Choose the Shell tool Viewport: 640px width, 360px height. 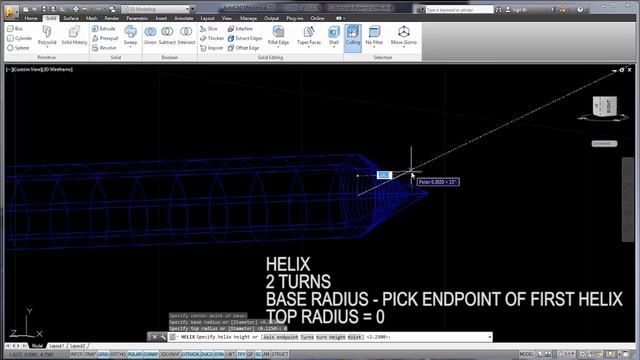click(334, 34)
